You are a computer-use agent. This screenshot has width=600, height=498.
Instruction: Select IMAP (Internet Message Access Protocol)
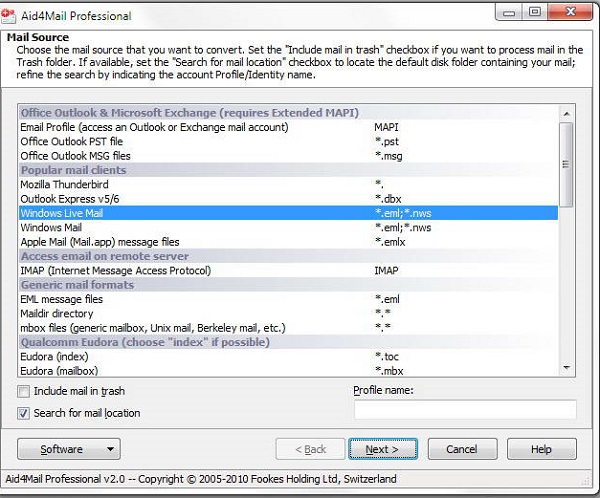pos(289,271)
